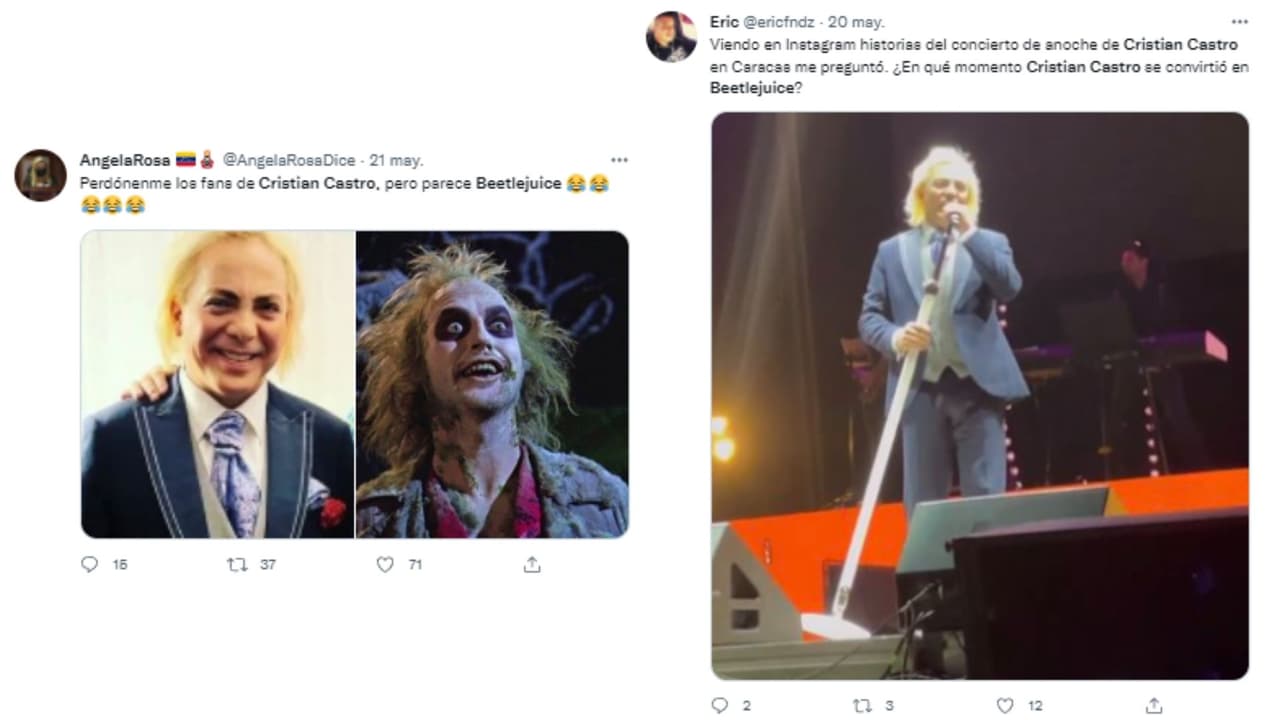Share Eric's concert tweet
The width and height of the screenshot is (1280, 720).
pyautogui.click(x=1153, y=706)
